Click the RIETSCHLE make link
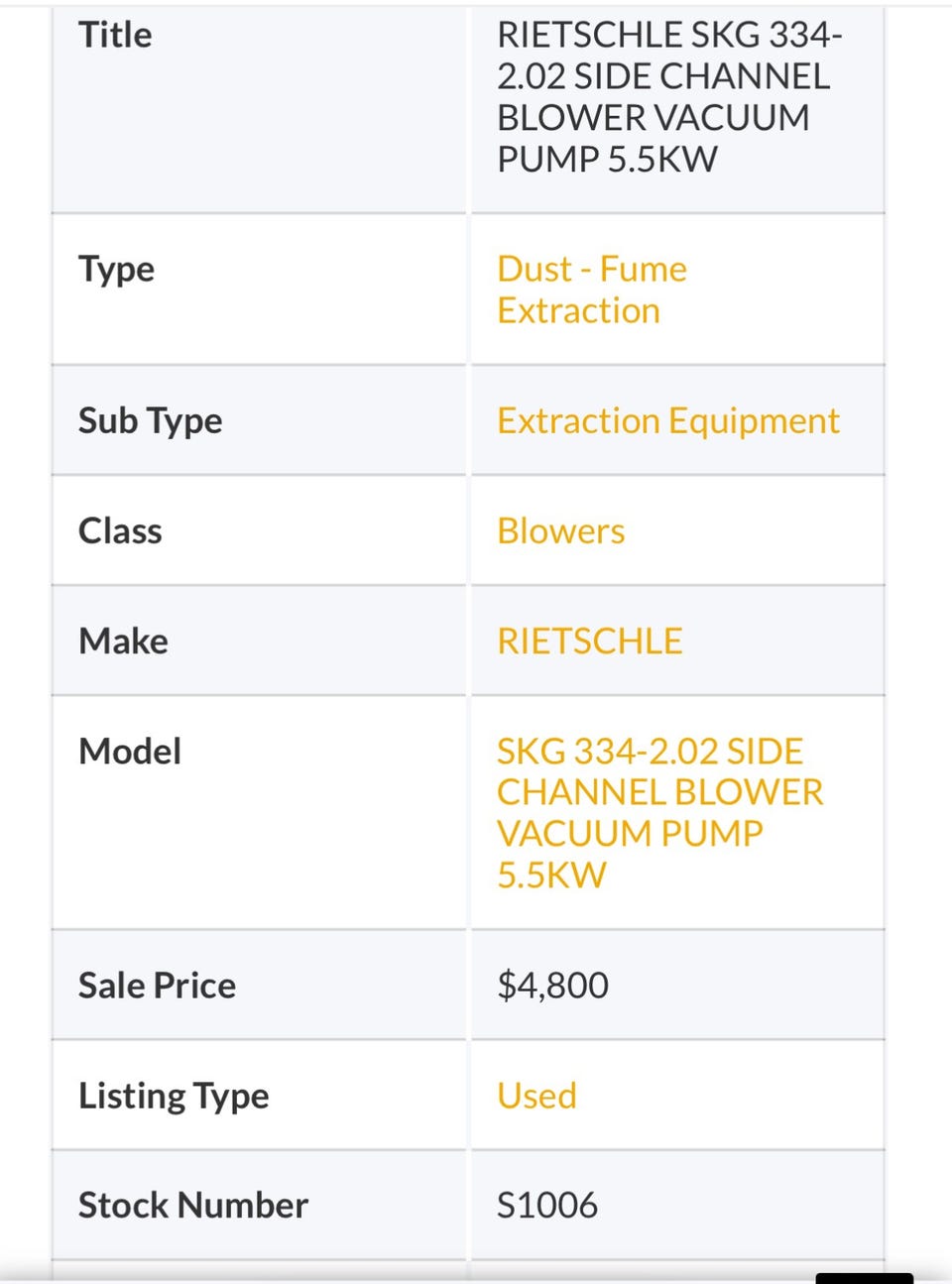The image size is (952, 1284). [x=589, y=642]
